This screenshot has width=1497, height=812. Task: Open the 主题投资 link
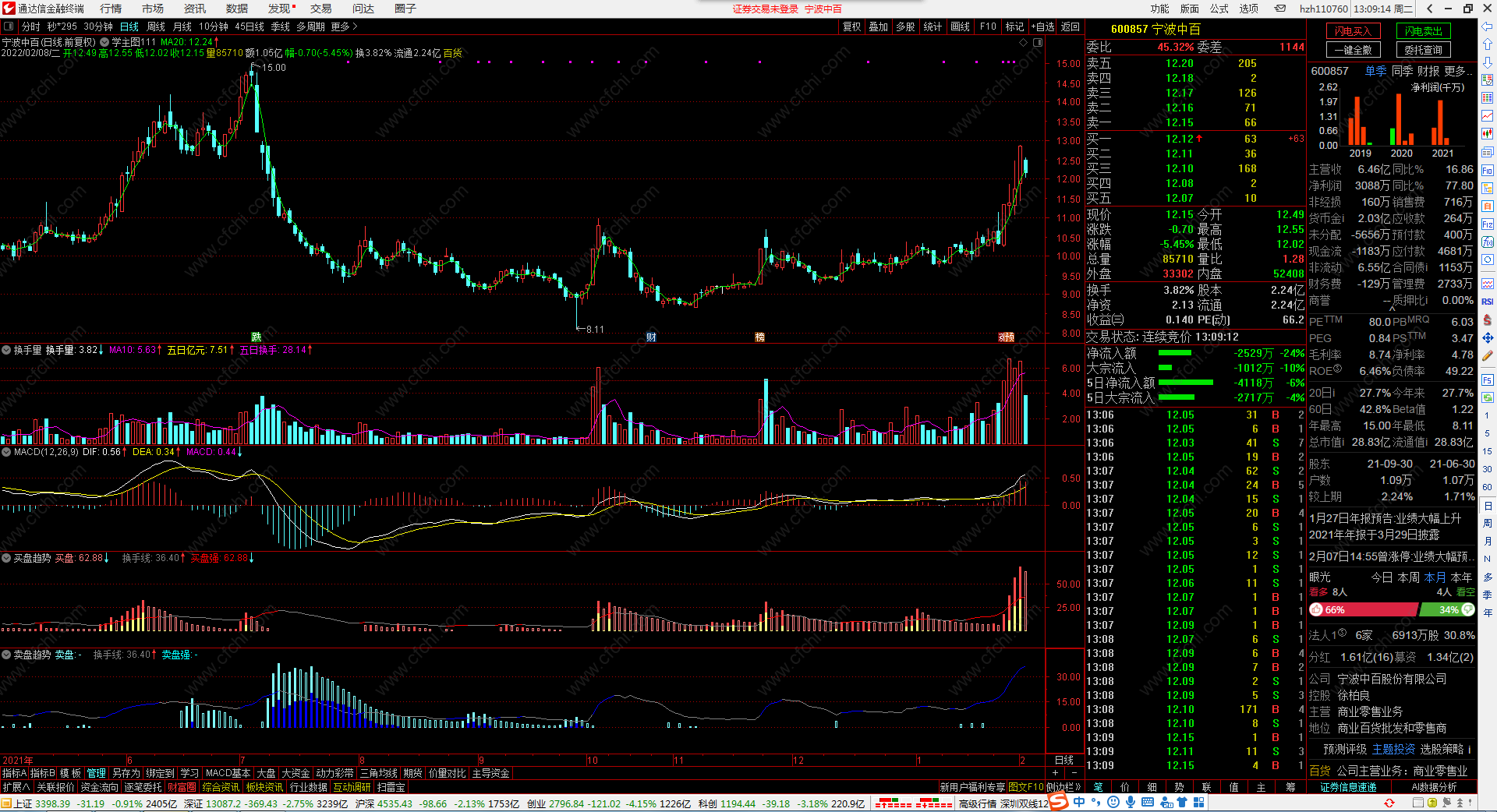(x=1393, y=749)
